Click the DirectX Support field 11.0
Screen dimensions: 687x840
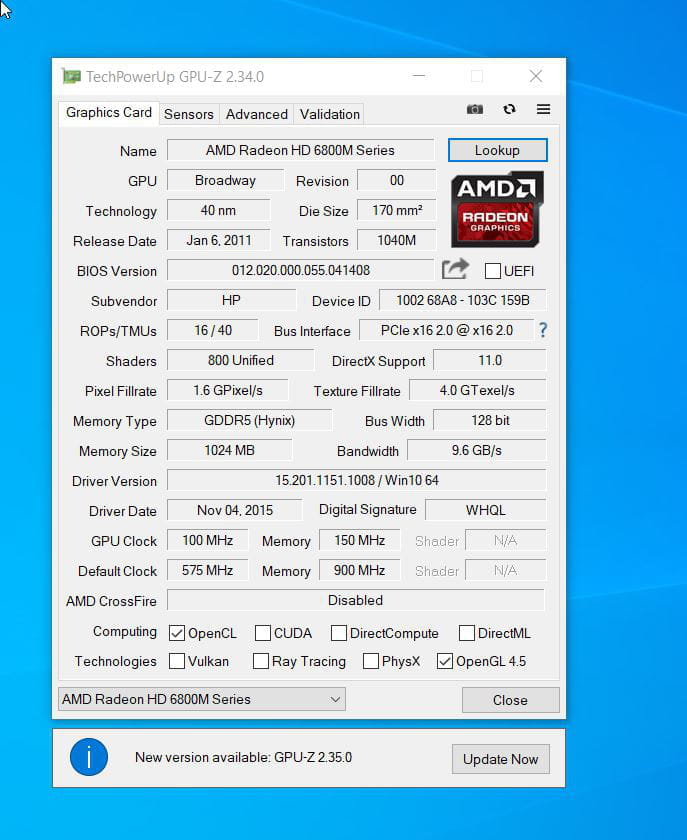[x=490, y=360]
